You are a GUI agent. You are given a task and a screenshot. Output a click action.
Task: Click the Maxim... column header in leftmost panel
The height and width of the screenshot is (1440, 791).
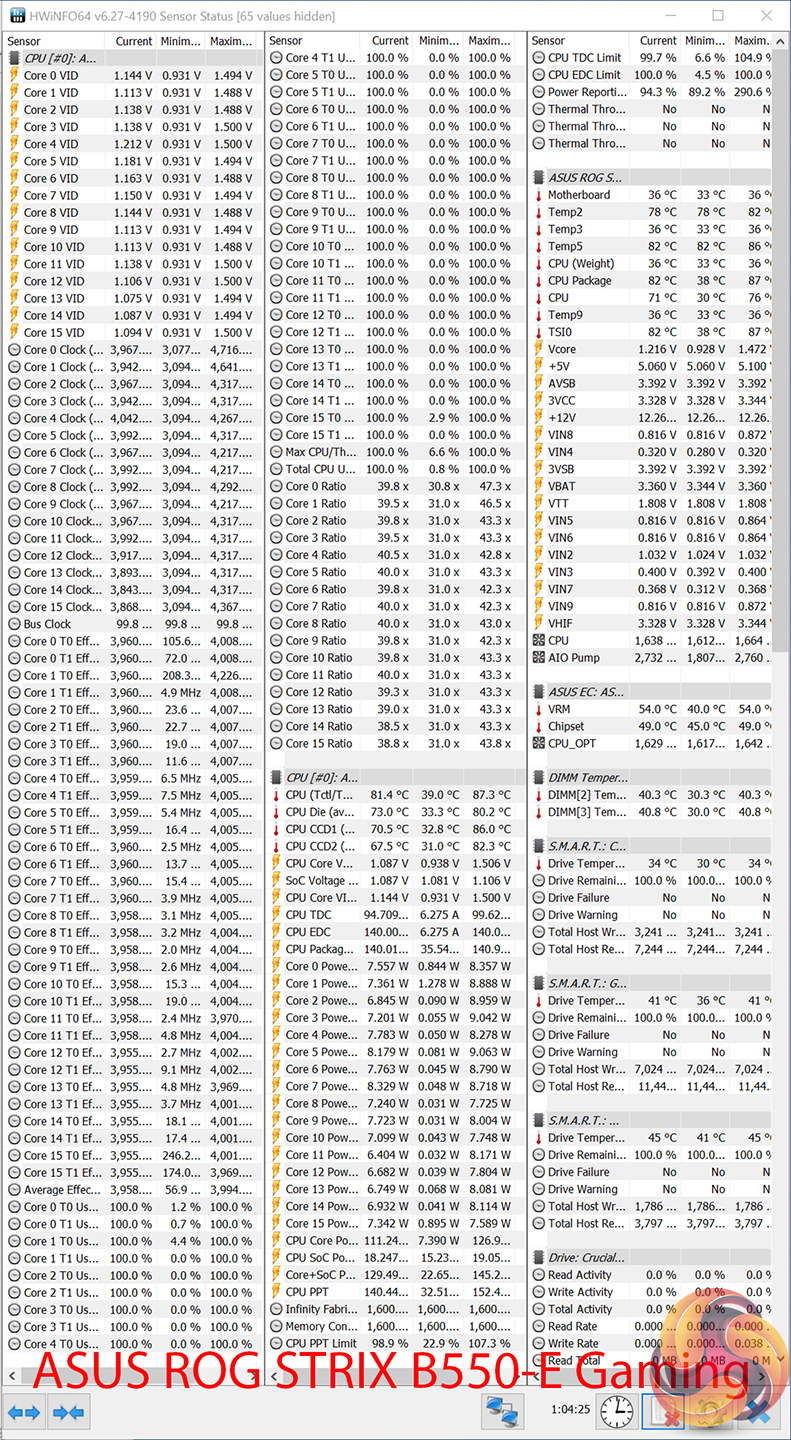click(232, 41)
